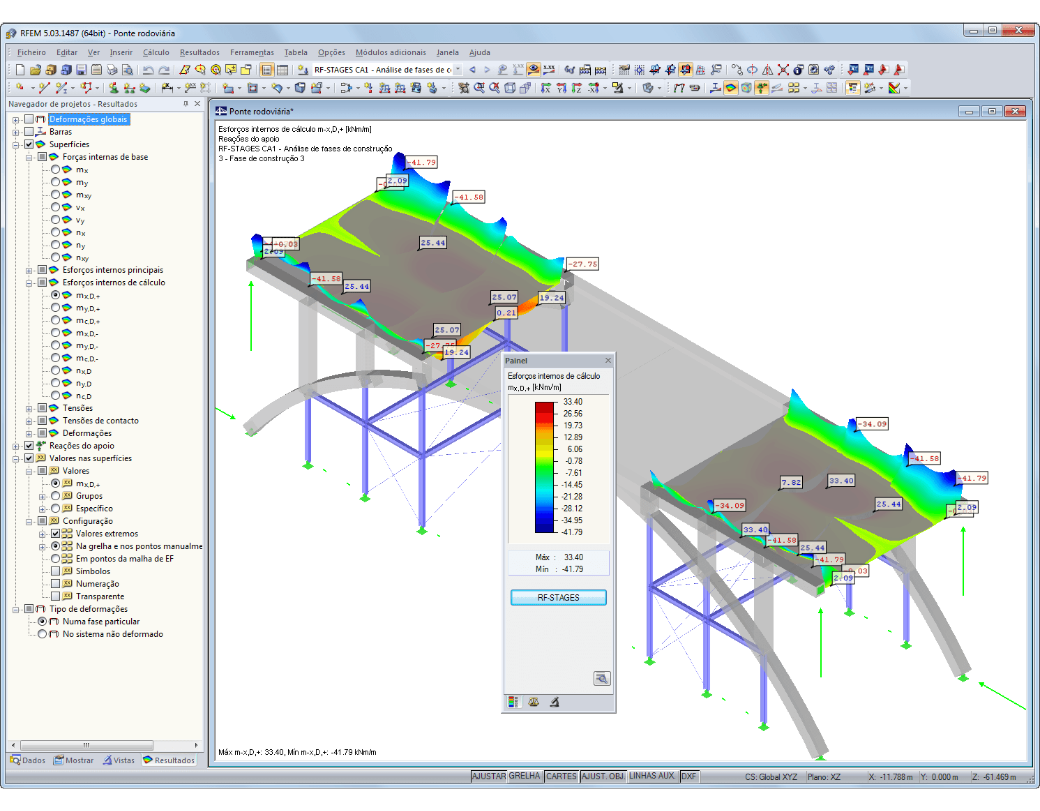Close the Painel floating panel

pos(608,361)
